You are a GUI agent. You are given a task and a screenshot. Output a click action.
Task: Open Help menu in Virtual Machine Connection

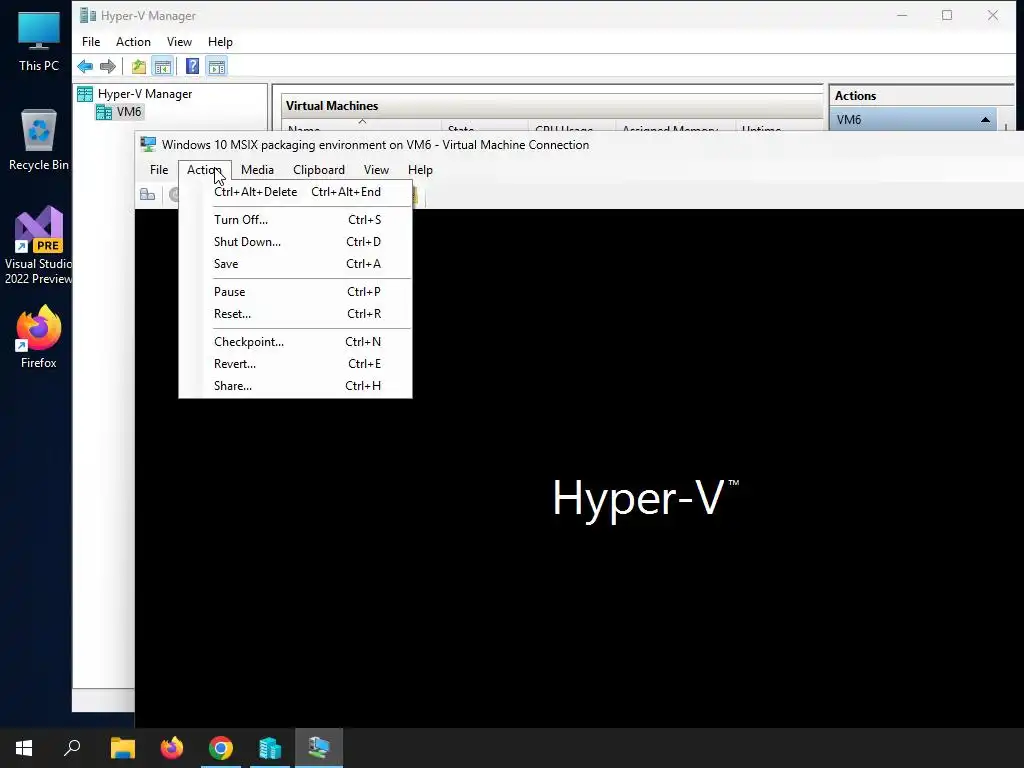coord(420,170)
